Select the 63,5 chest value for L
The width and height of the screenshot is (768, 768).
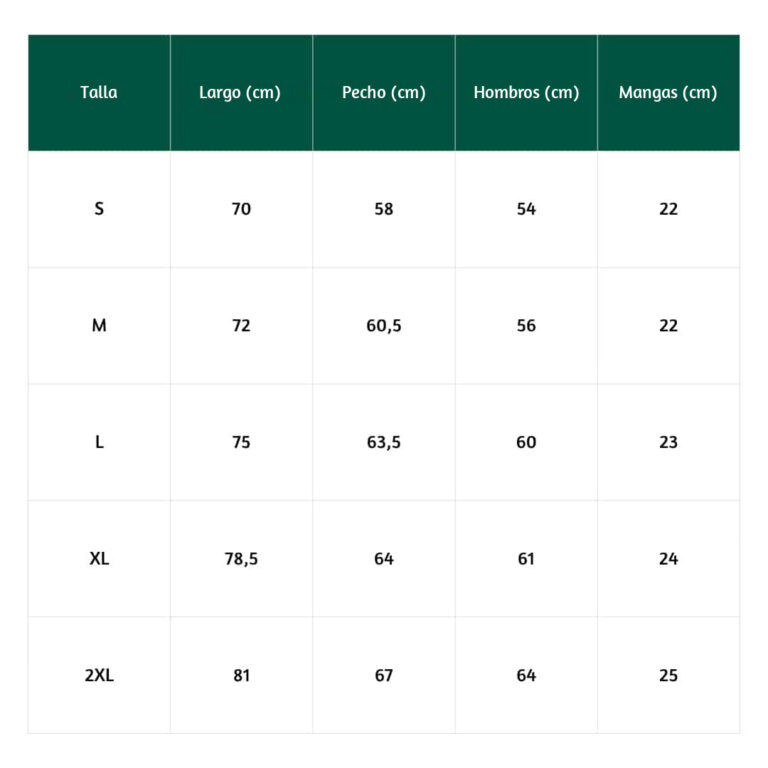(384, 442)
